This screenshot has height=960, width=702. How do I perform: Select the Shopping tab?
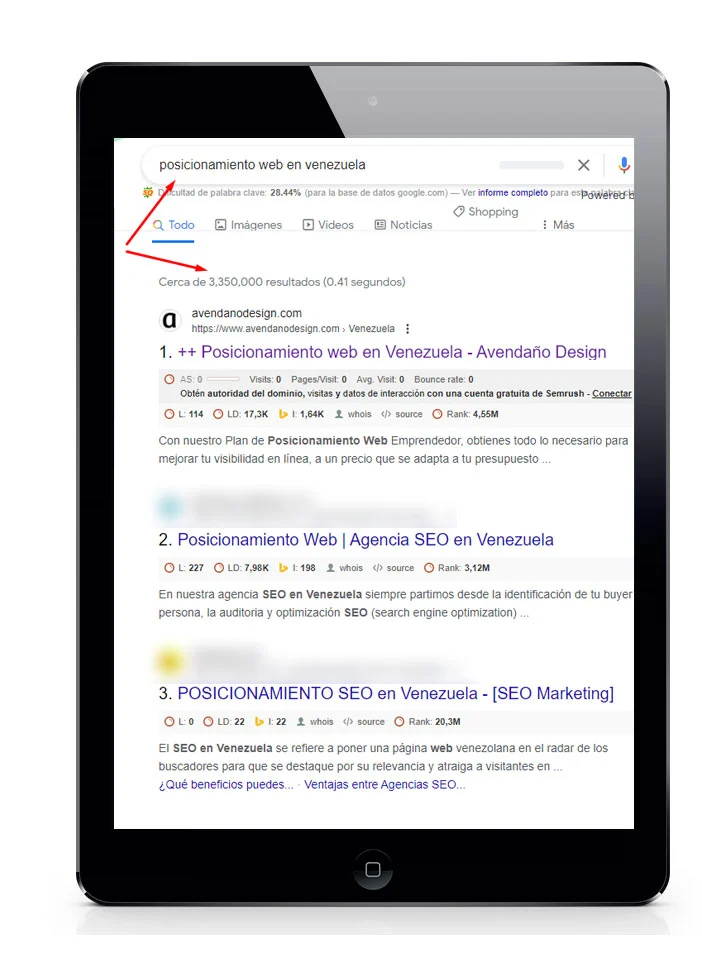485,211
